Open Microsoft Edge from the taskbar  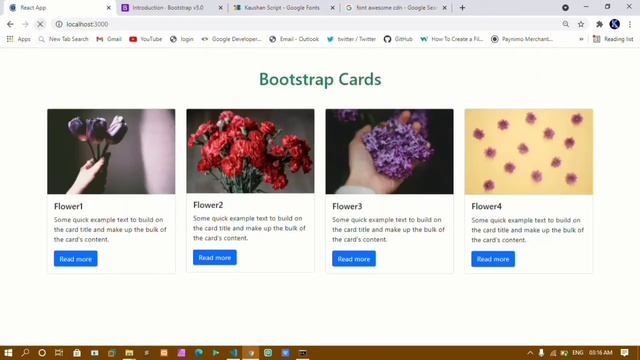pyautogui.click(x=199, y=353)
